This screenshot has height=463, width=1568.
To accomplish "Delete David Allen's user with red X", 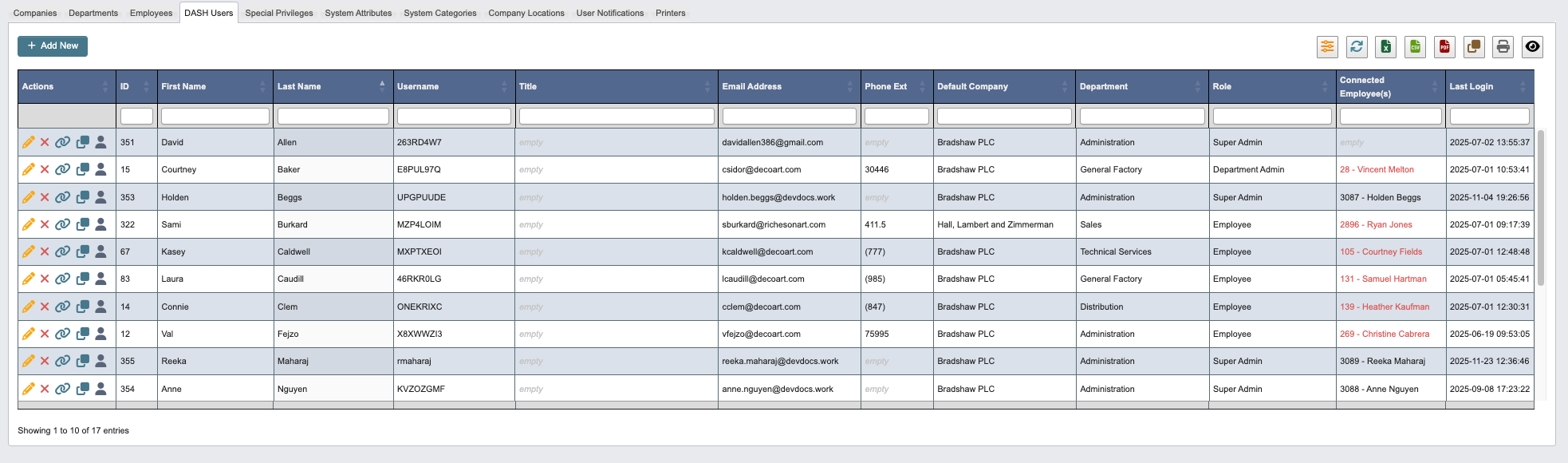I will 45,142.
